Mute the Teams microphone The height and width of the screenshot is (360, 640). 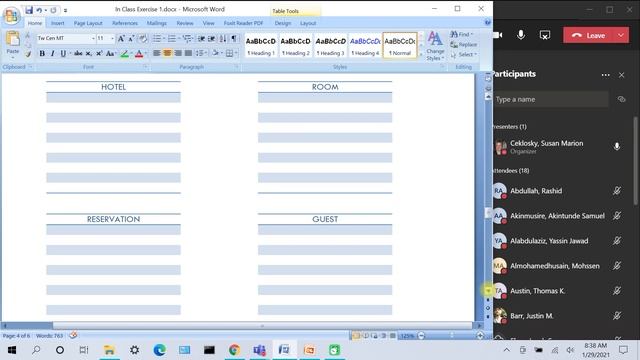[x=521, y=35]
